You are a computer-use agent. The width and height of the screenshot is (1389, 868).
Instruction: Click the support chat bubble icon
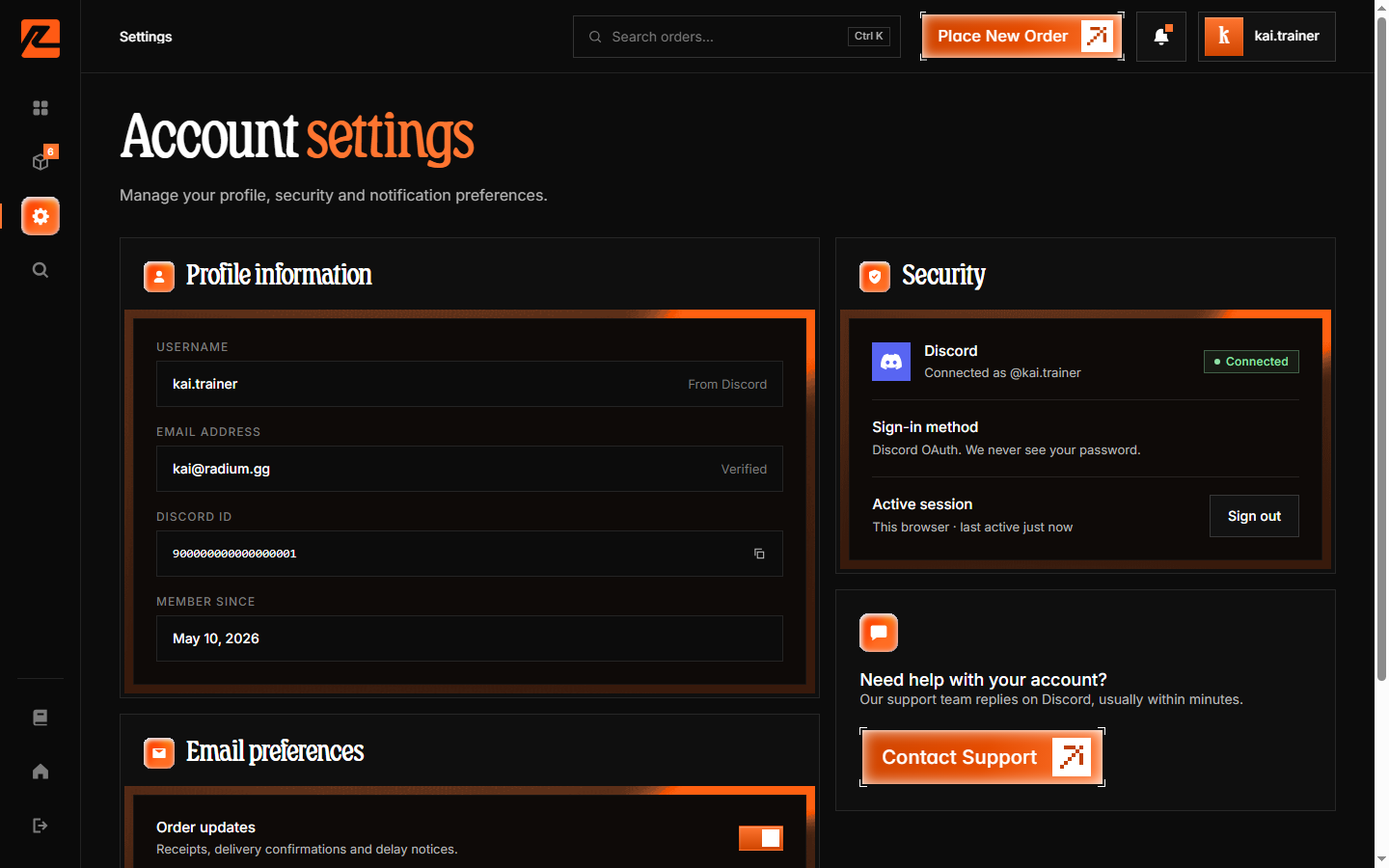click(879, 633)
